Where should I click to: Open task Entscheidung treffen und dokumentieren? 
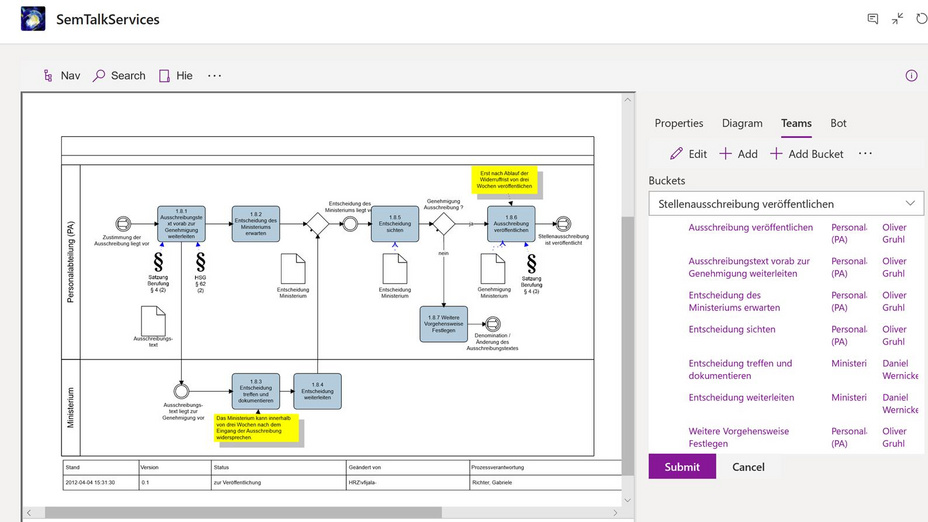(740, 369)
